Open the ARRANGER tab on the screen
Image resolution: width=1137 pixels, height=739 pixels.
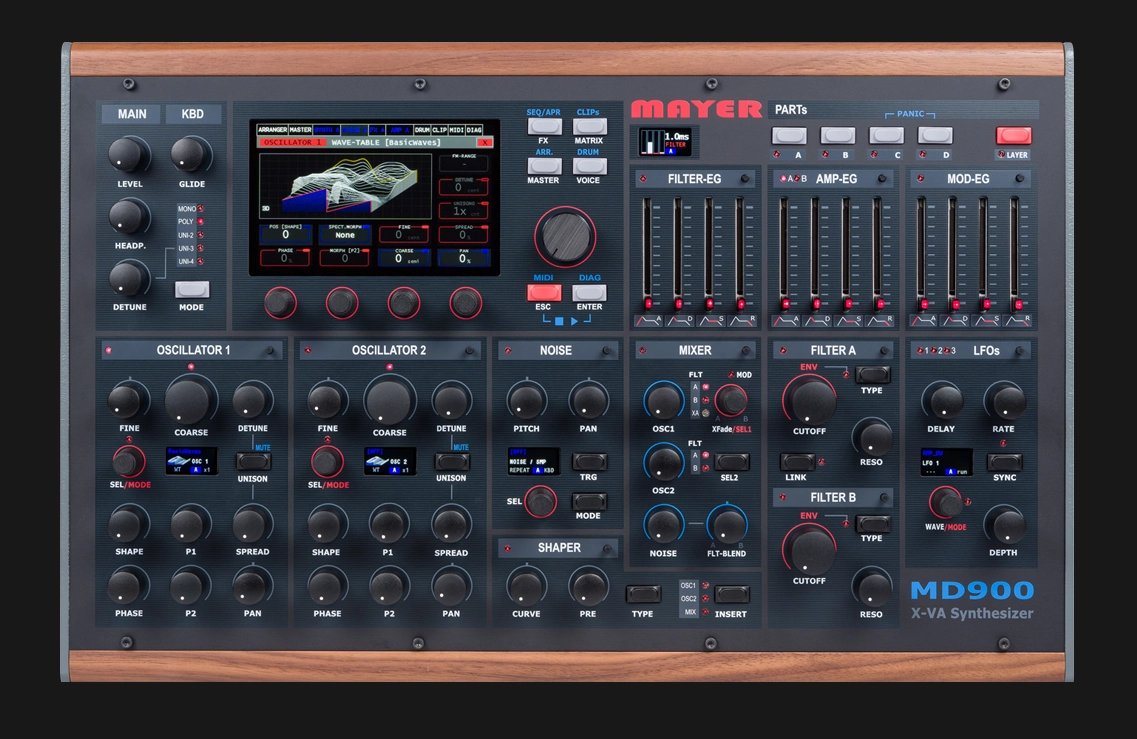(273, 130)
